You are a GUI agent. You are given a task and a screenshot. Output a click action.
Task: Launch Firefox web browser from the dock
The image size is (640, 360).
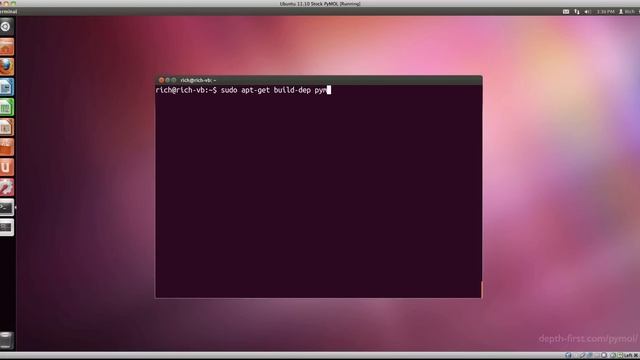(x=7, y=67)
